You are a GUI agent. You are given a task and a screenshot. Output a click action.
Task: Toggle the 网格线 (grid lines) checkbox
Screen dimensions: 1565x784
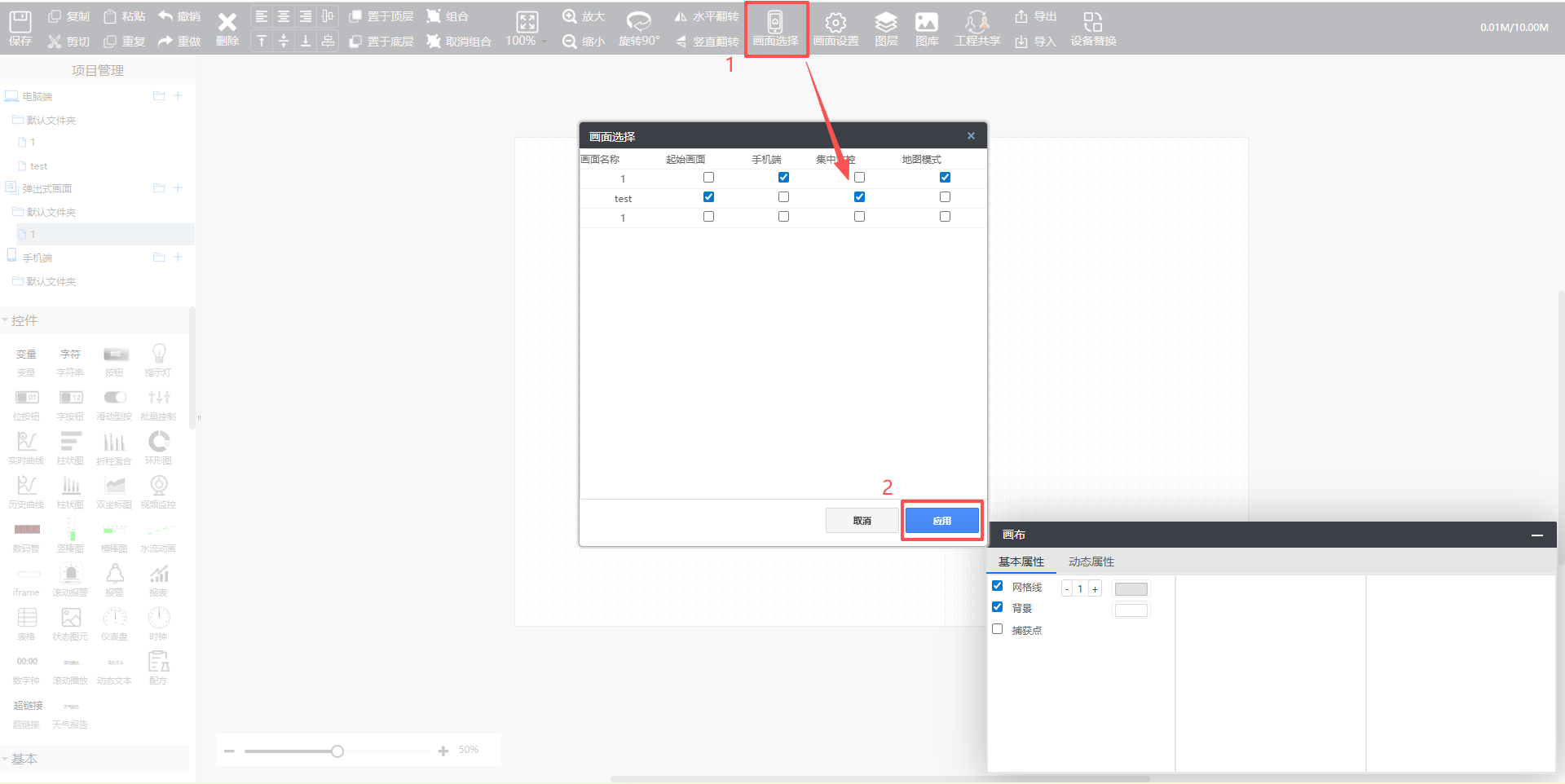click(997, 586)
